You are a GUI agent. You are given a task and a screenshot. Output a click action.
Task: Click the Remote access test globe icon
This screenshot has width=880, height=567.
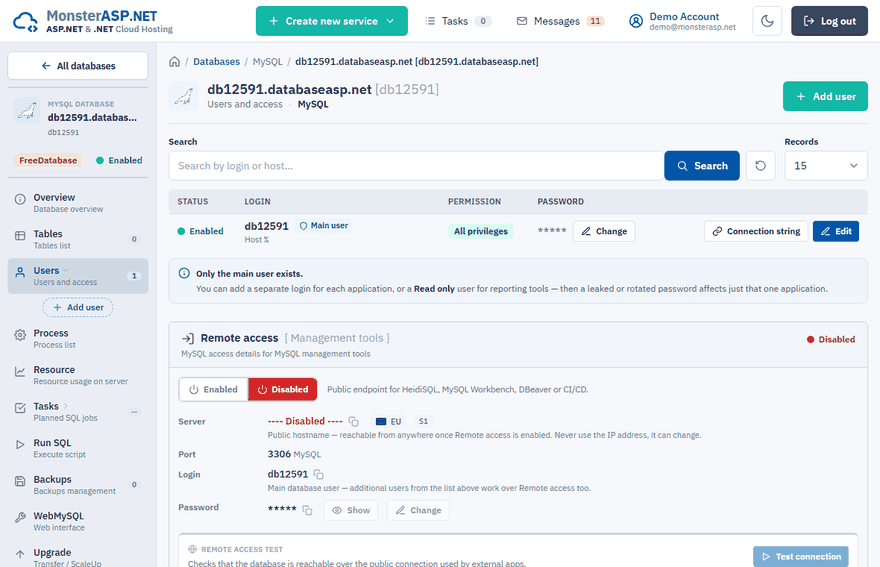tap(192, 550)
